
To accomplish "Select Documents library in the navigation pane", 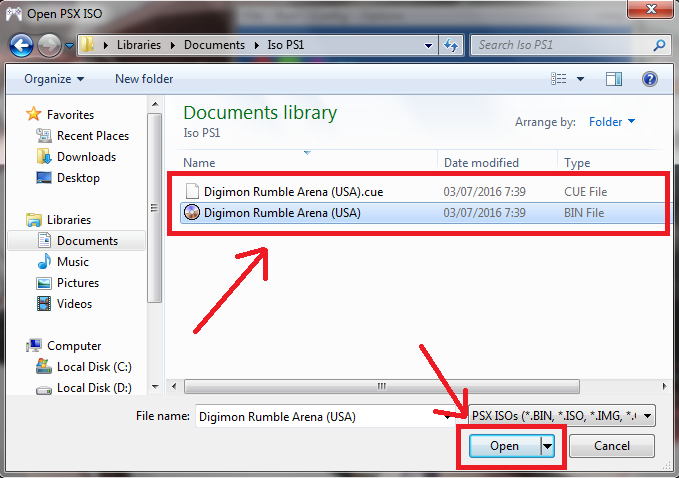I will coord(77,241).
